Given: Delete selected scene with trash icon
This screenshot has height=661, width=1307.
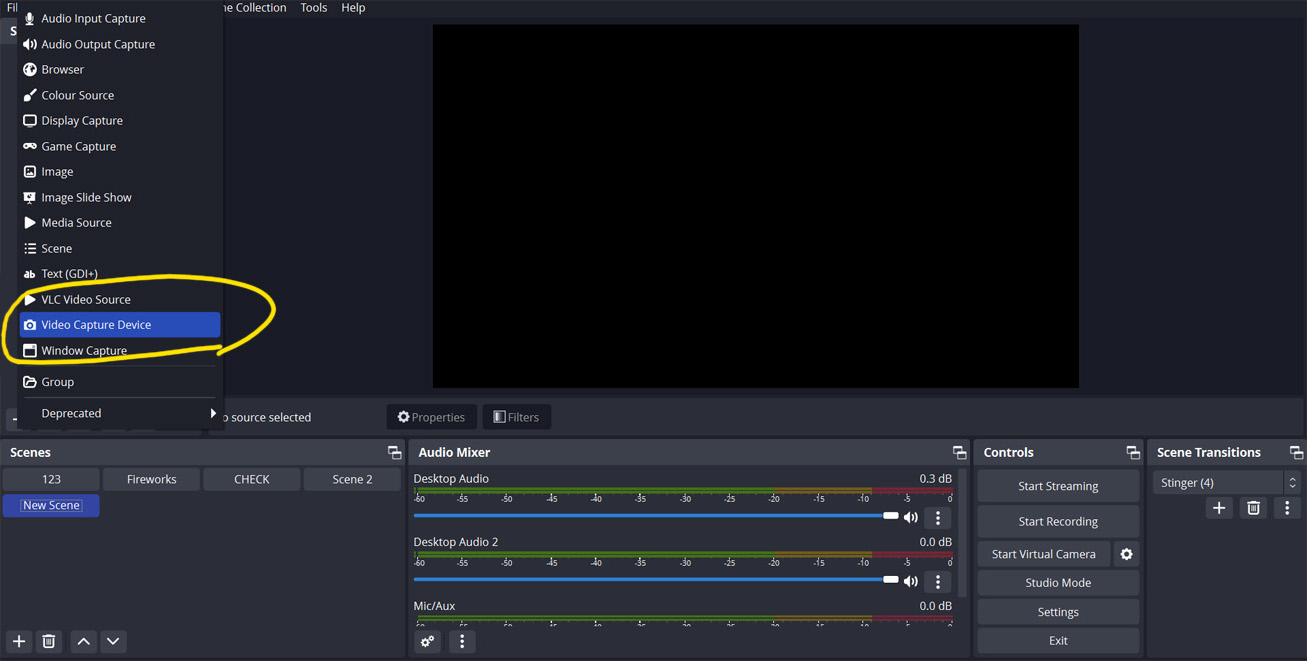Looking at the screenshot, I should point(49,641).
